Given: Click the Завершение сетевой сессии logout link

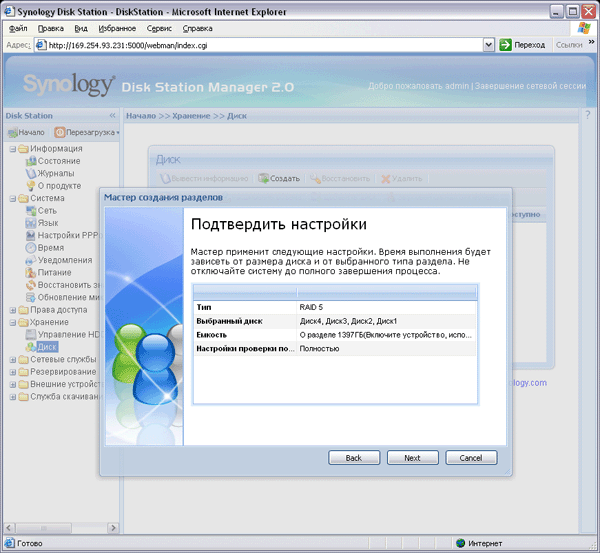Looking at the screenshot, I should click(530, 86).
